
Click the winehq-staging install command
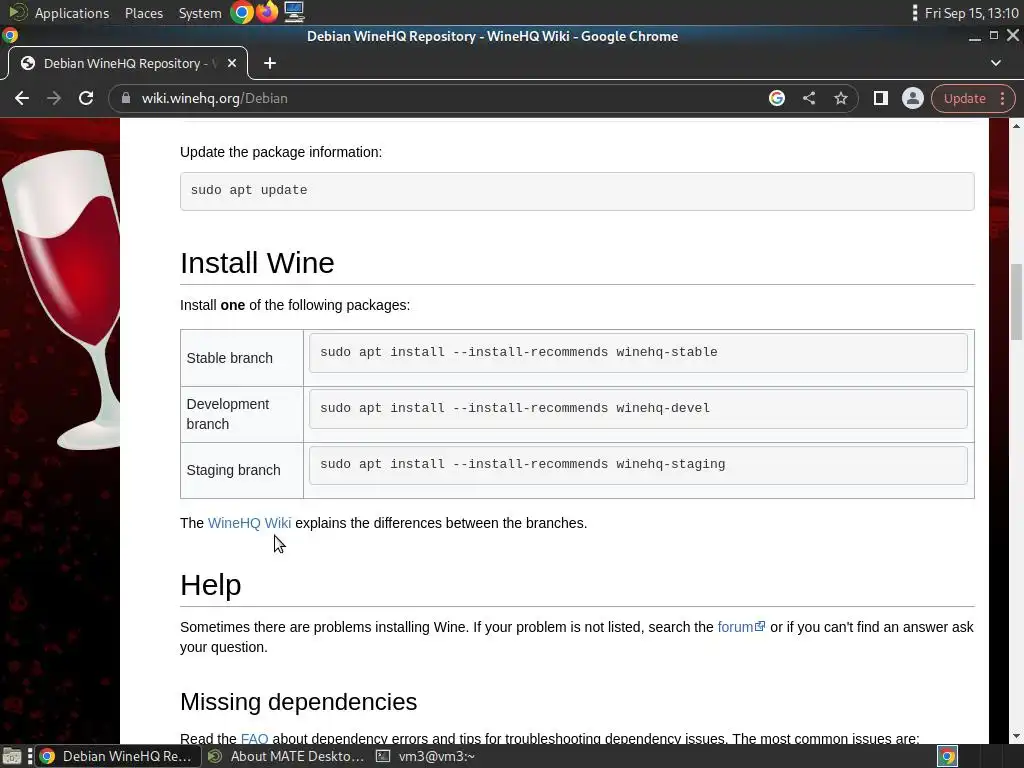637,465
